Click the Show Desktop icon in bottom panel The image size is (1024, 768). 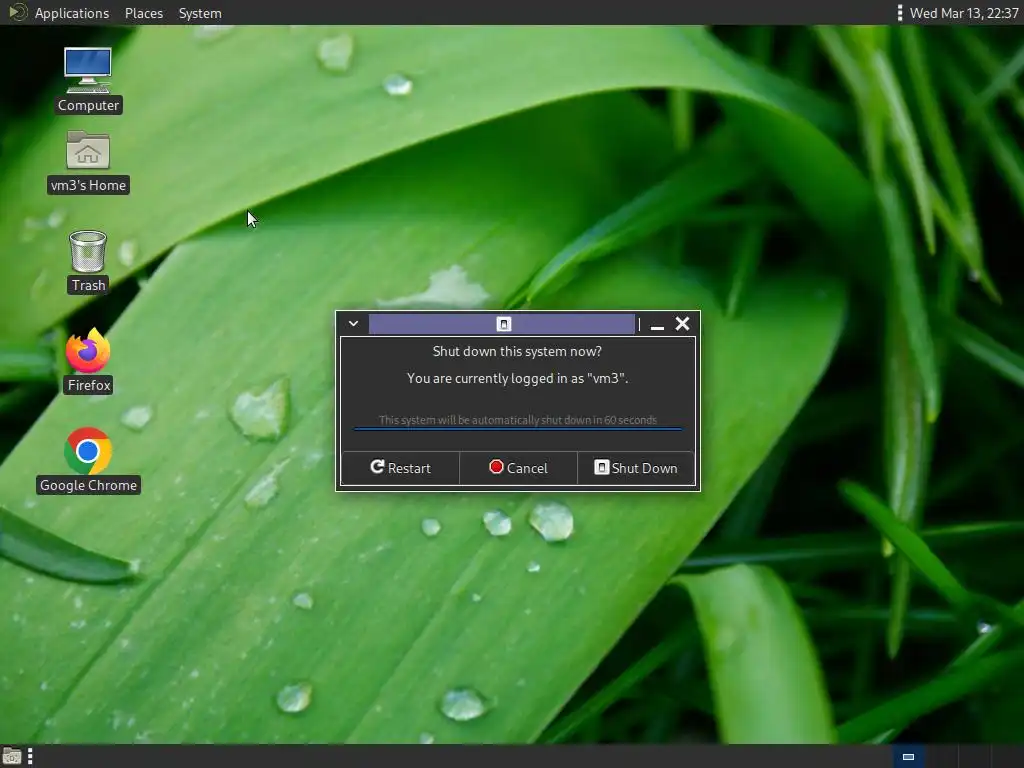tap(12, 757)
